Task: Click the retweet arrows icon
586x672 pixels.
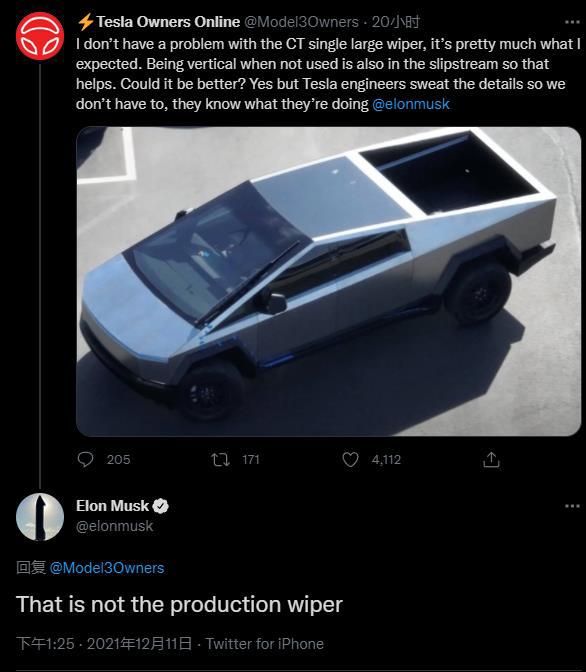Action: (x=221, y=460)
